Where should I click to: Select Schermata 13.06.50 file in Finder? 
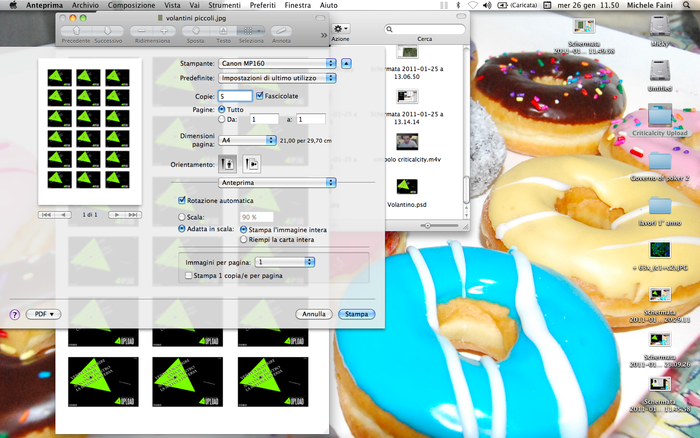[407, 62]
